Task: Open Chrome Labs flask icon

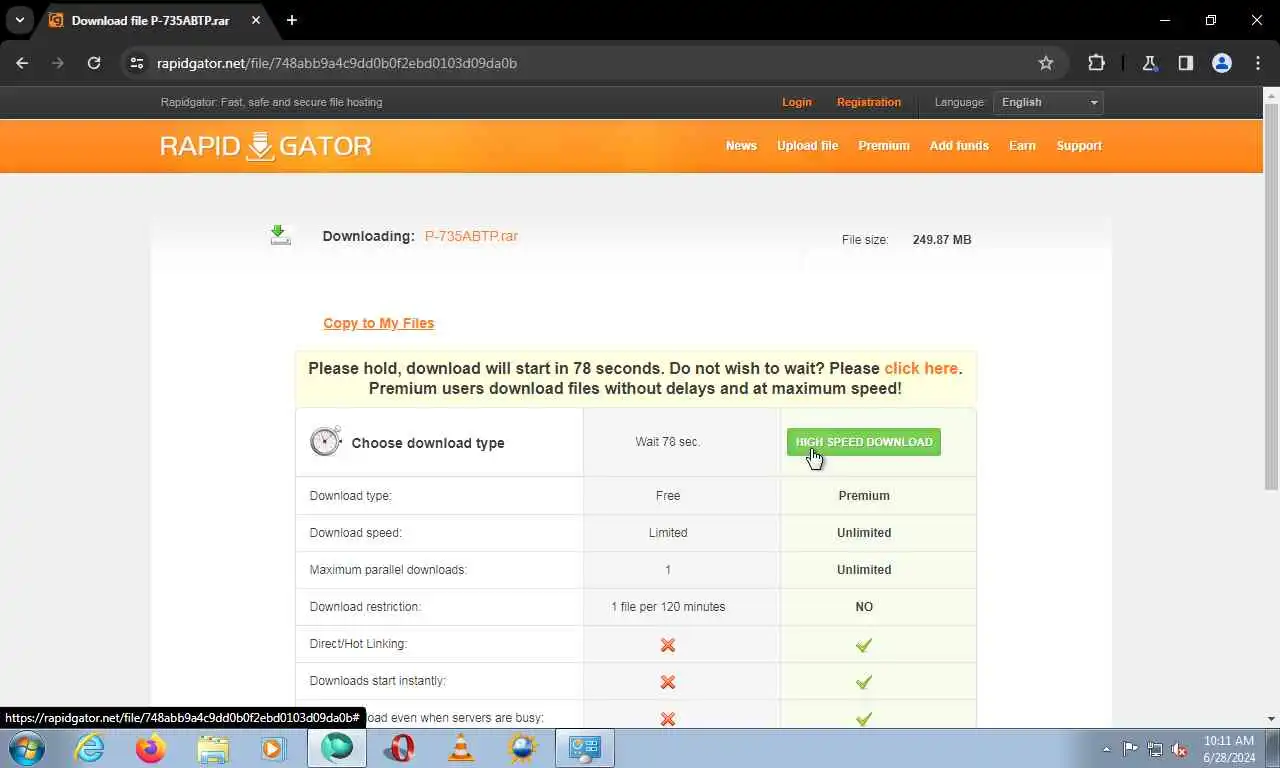Action: coord(1149,63)
